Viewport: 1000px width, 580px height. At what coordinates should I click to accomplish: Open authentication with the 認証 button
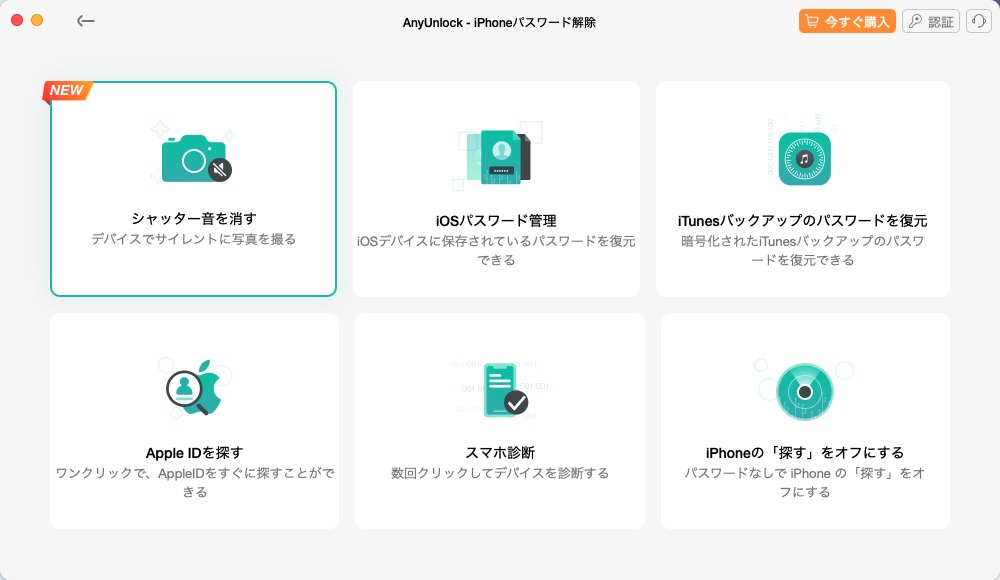931,20
